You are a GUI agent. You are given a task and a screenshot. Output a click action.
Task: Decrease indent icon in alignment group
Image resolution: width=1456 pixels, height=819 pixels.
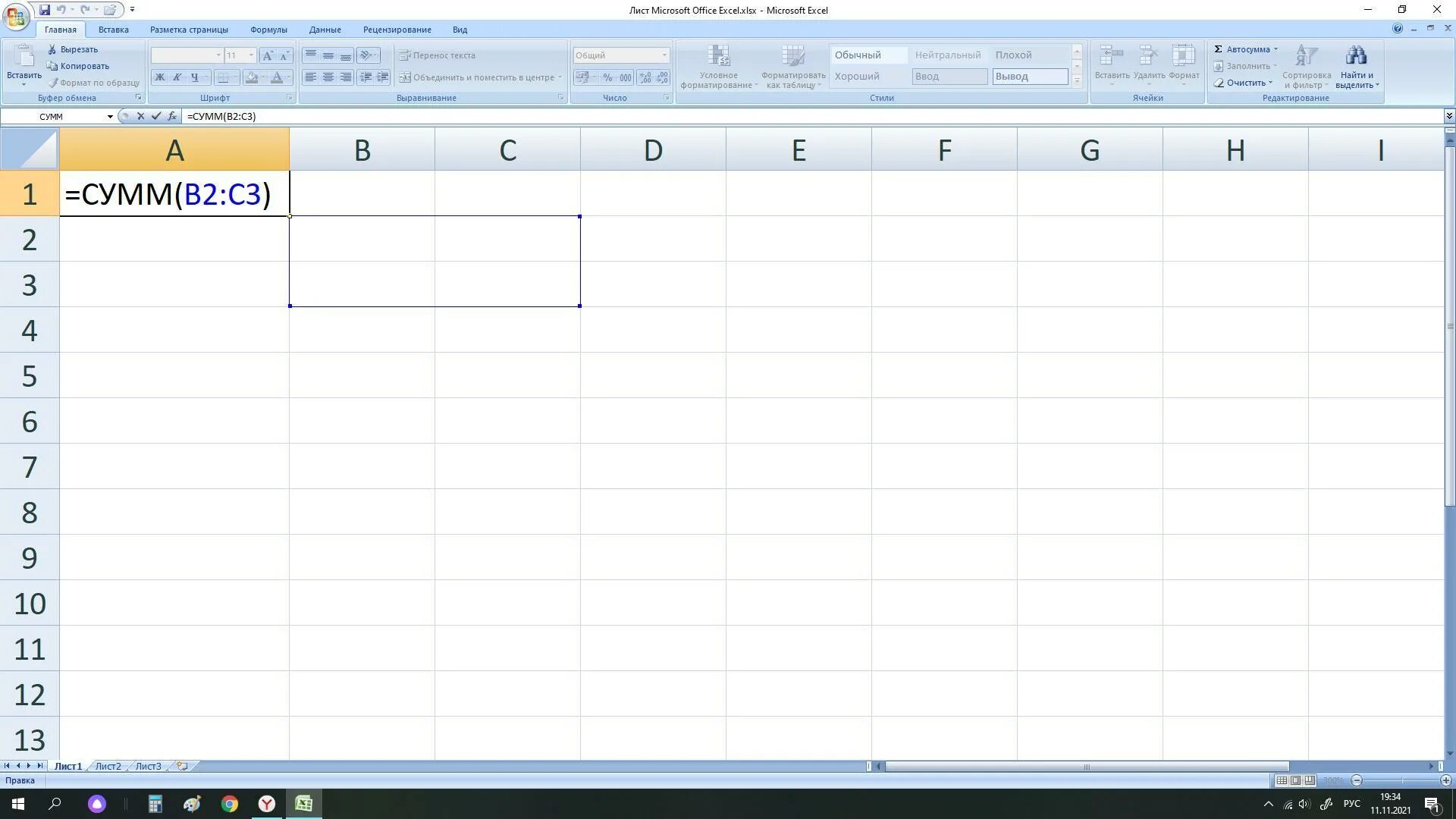(x=366, y=77)
